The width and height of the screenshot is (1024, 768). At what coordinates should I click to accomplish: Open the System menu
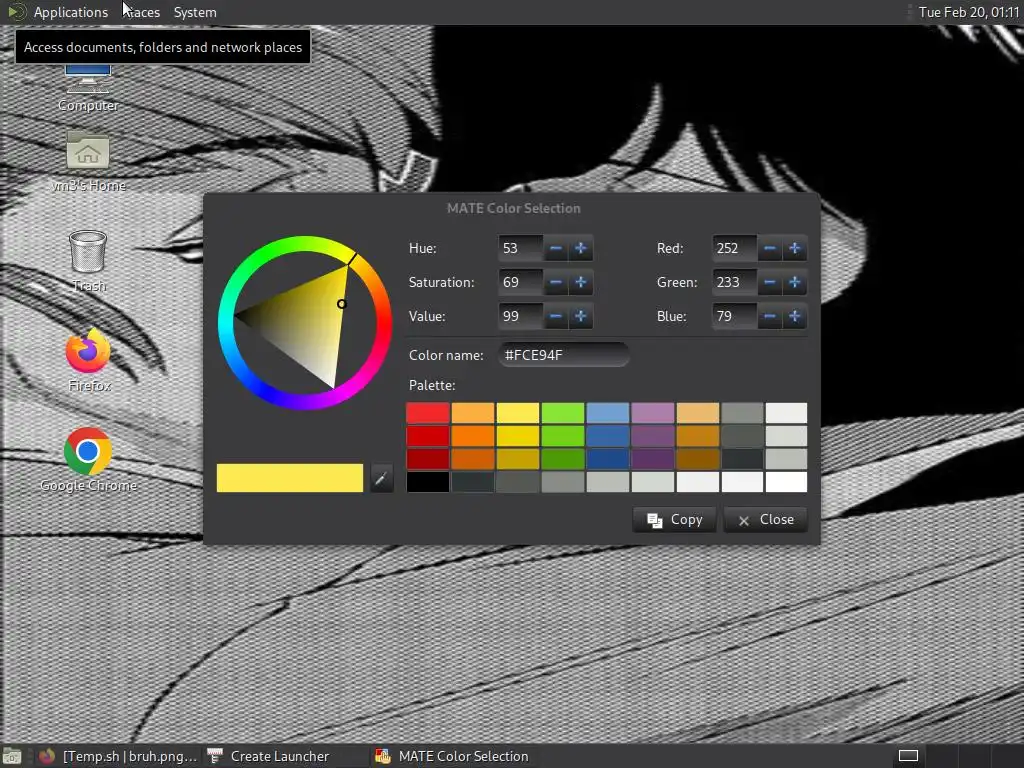(x=195, y=12)
